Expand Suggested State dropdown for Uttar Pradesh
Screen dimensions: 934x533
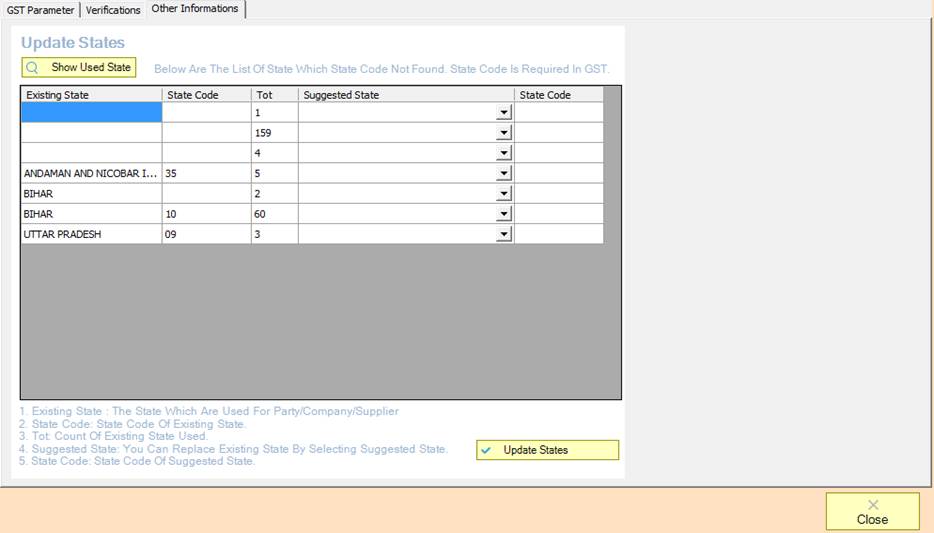click(x=504, y=234)
